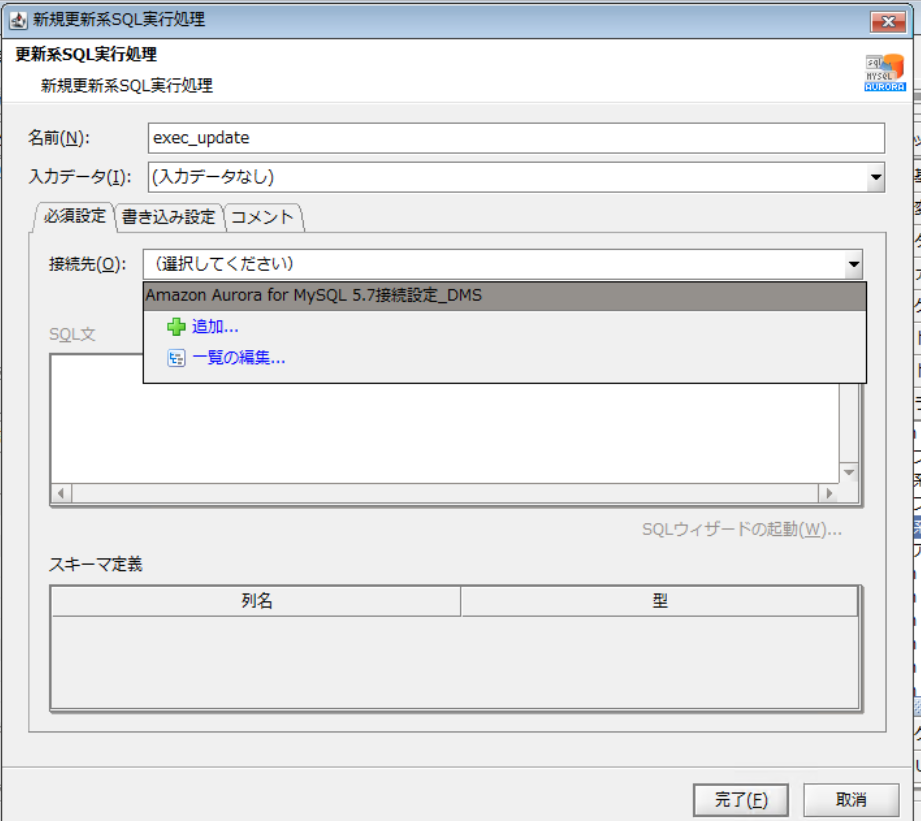Open the 入力データ dropdown
This screenshot has width=921, height=821.
click(876, 177)
